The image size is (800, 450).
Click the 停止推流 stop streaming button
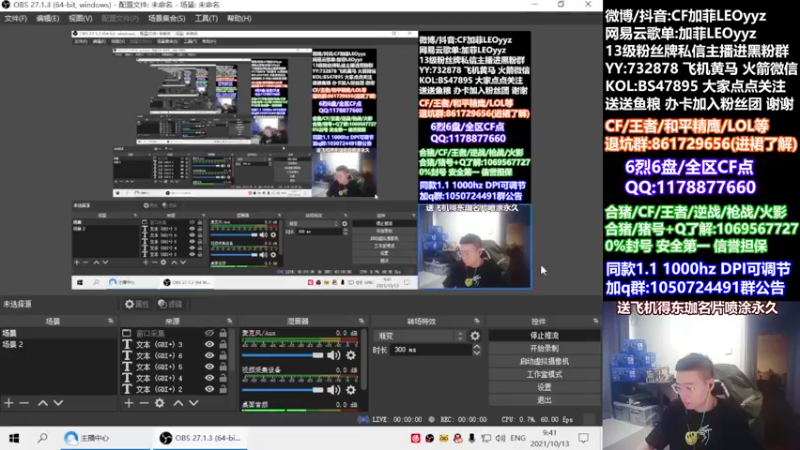[x=544, y=336]
